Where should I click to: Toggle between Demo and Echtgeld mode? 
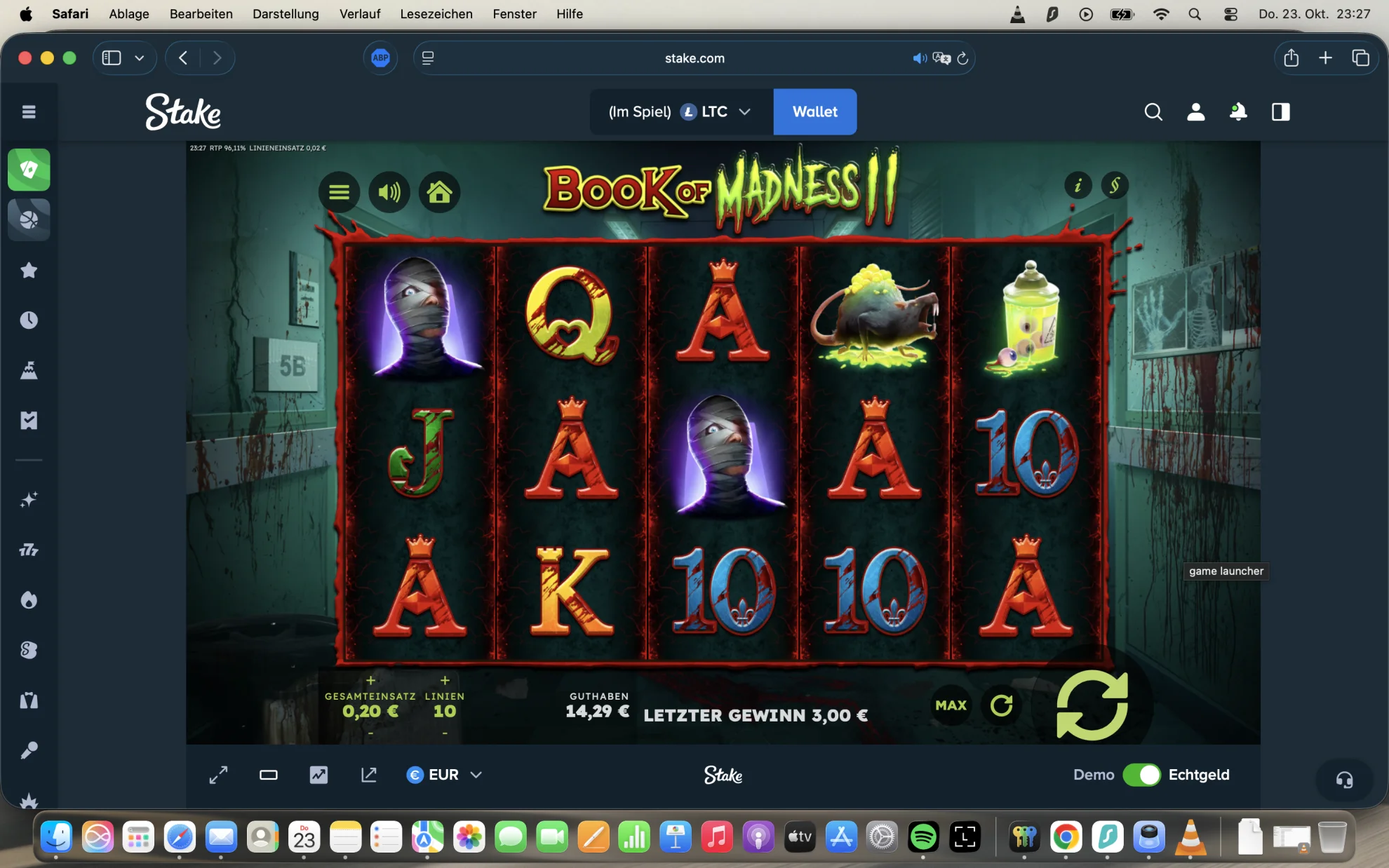point(1141,775)
